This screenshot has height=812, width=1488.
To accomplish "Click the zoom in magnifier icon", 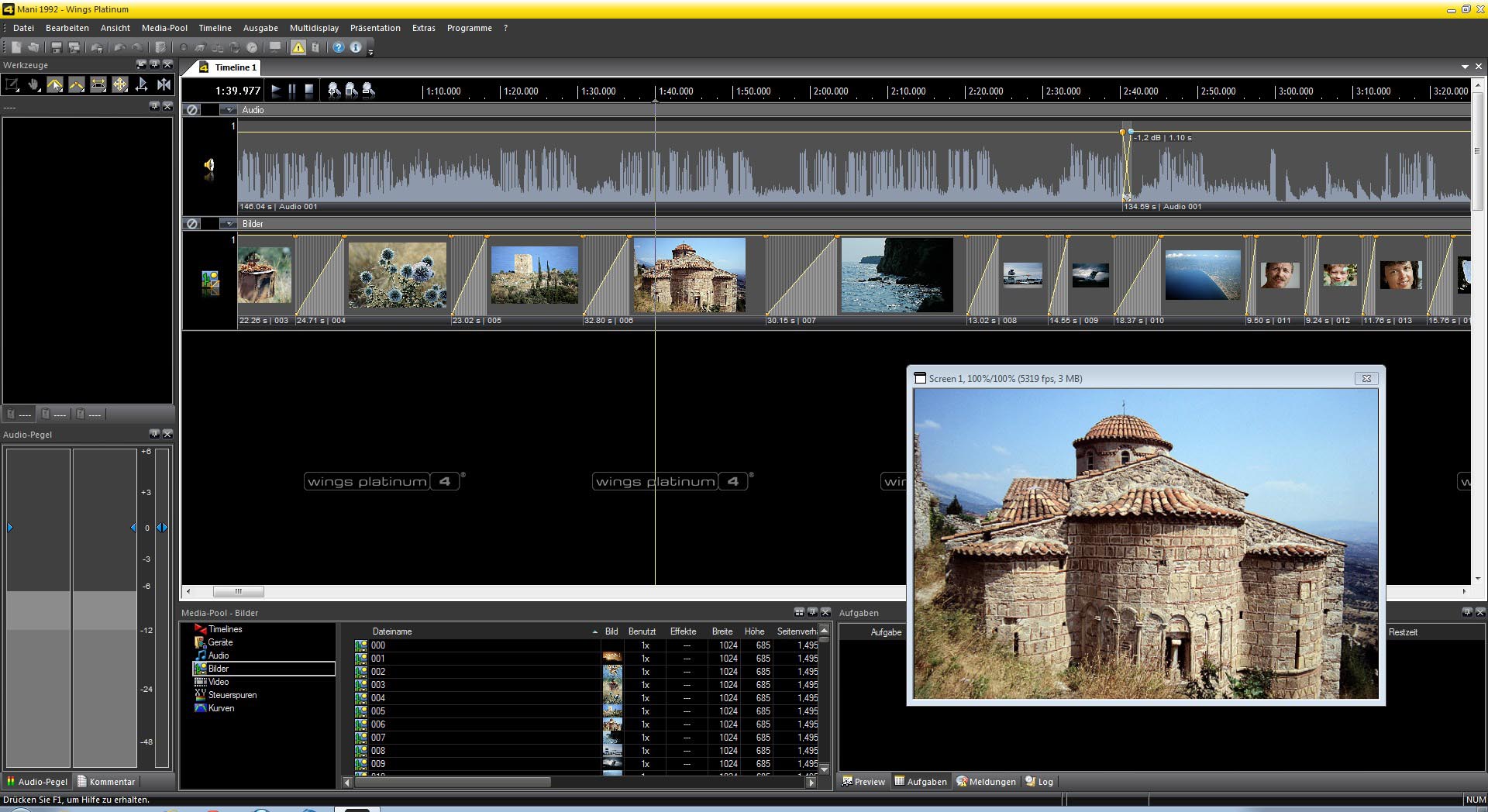I will pyautogui.click(x=334, y=90).
